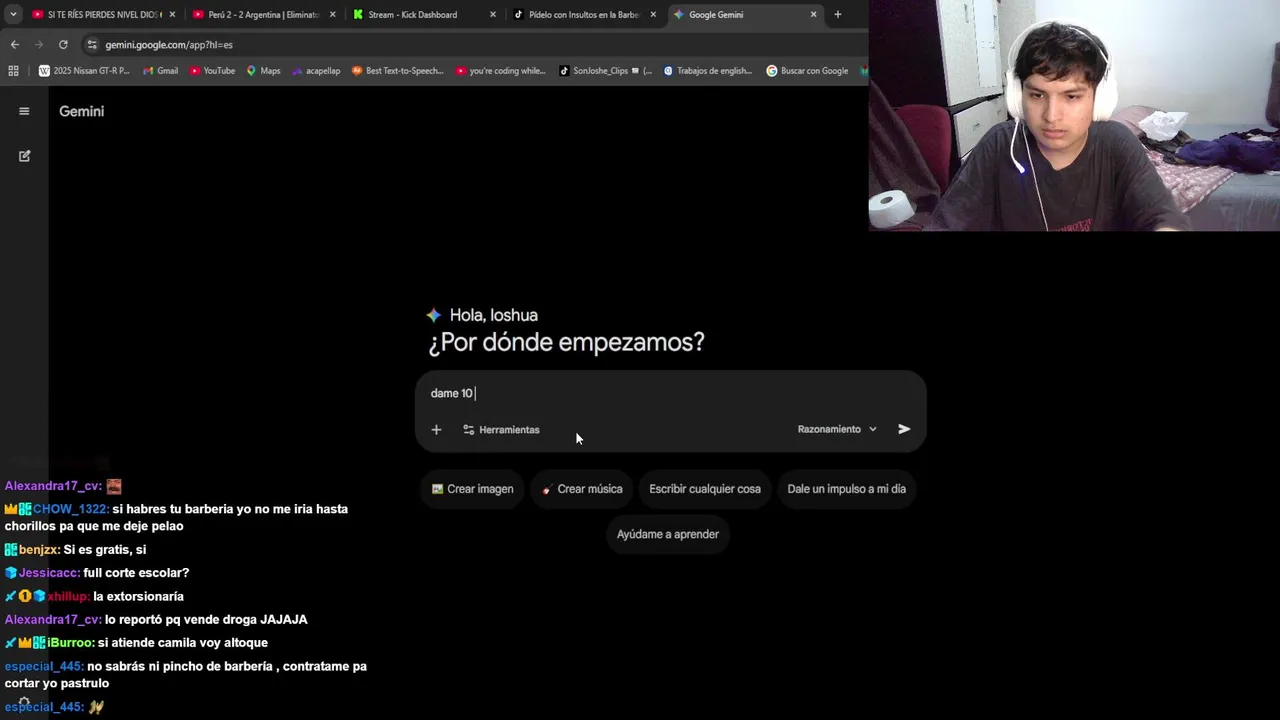The image size is (1280, 720).
Task: Click chat message 'lo reportó pq vende droga JAJAJA'
Action: 206,620
